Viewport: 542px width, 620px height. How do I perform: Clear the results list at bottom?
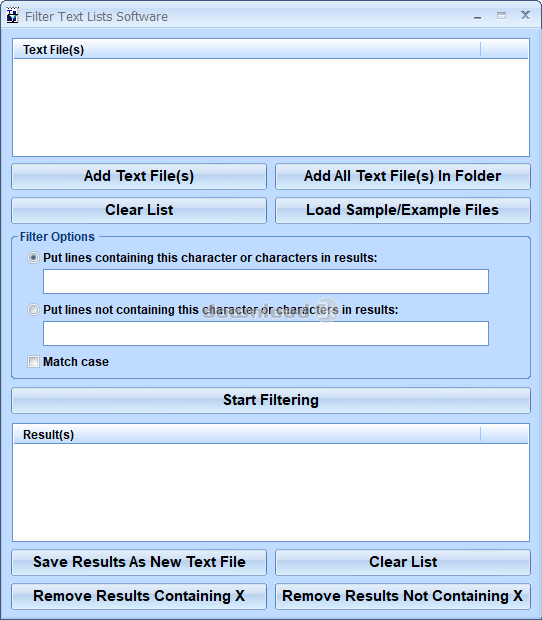(x=402, y=562)
